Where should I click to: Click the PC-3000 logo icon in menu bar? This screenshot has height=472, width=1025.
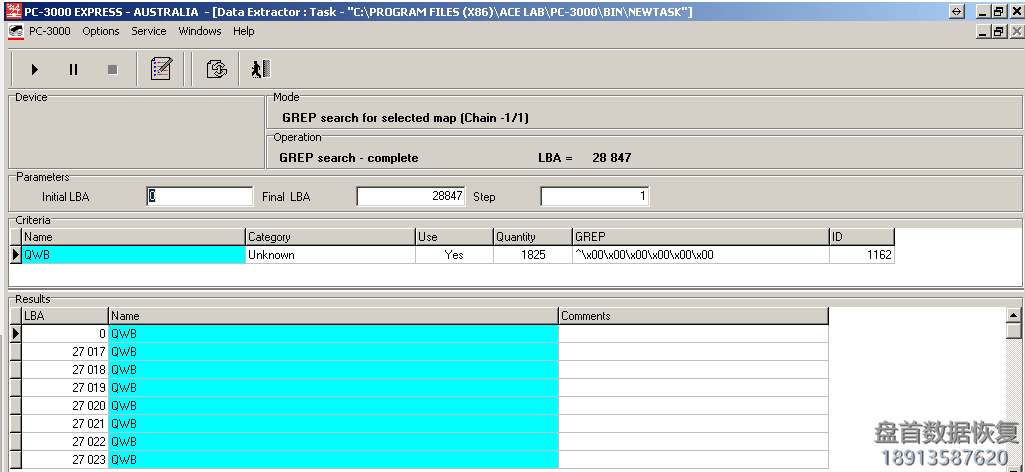point(15,31)
